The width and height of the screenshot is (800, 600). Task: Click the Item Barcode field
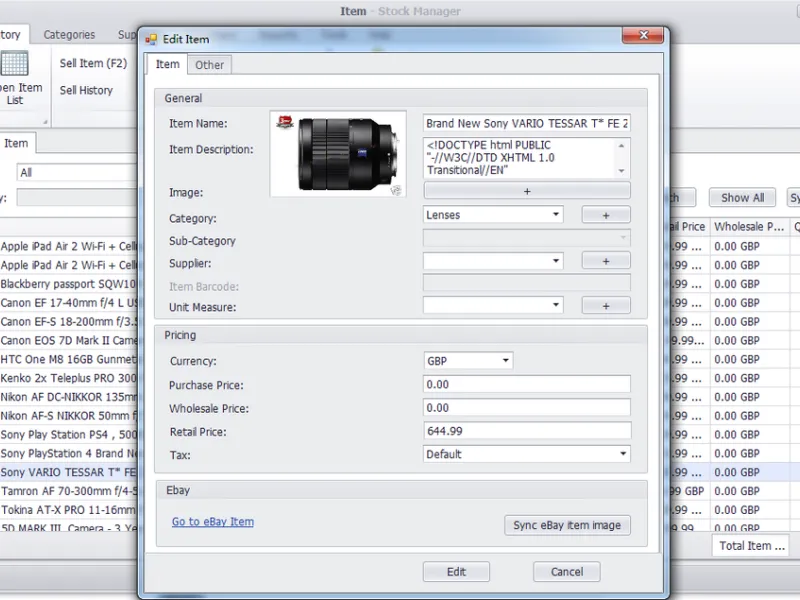coord(527,283)
